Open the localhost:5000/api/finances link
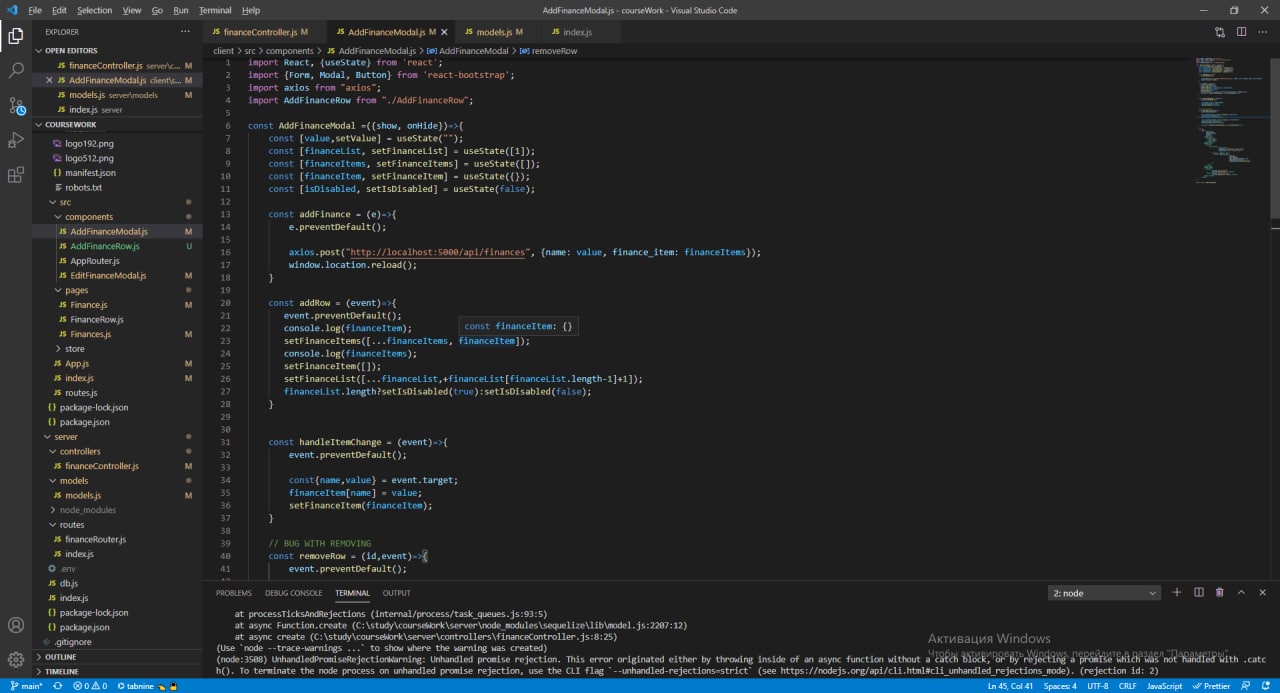Screen dimensions: 1280x693 pyautogui.click(x=437, y=252)
